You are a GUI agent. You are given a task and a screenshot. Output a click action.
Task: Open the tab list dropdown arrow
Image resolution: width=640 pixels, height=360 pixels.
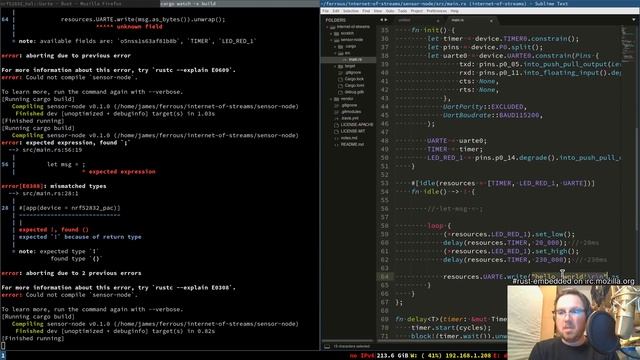634,20
